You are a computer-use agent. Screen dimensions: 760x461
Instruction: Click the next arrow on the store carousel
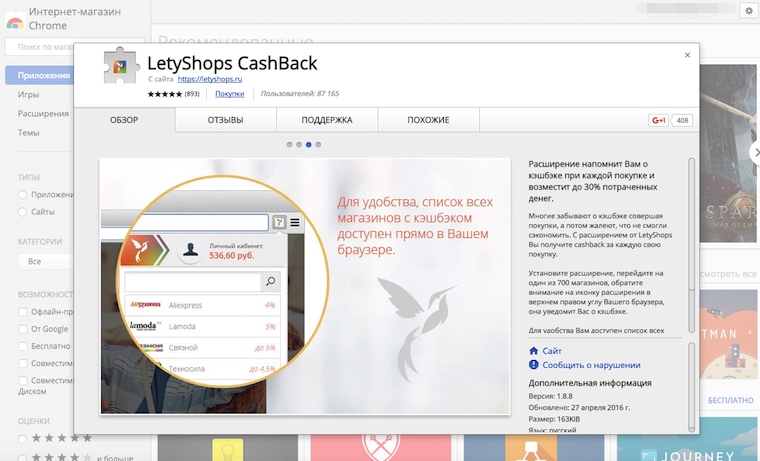(755, 152)
